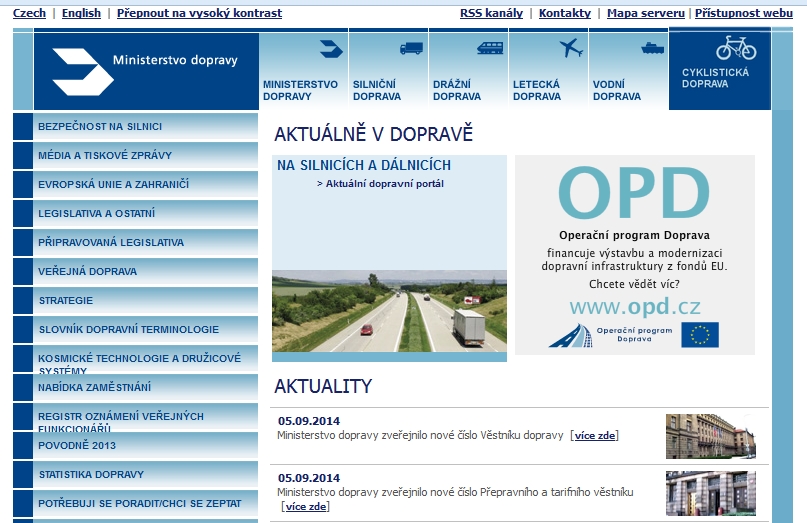Click building thumbnail beside Přepravní věstník news

point(711,493)
